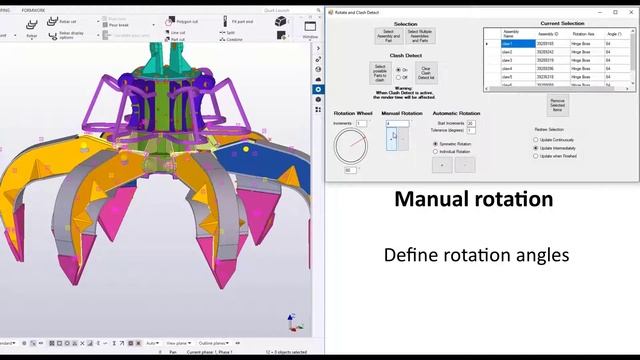Click the Rebar tool in the ribbon
Viewport: 640px width, 360px height.
point(31,28)
